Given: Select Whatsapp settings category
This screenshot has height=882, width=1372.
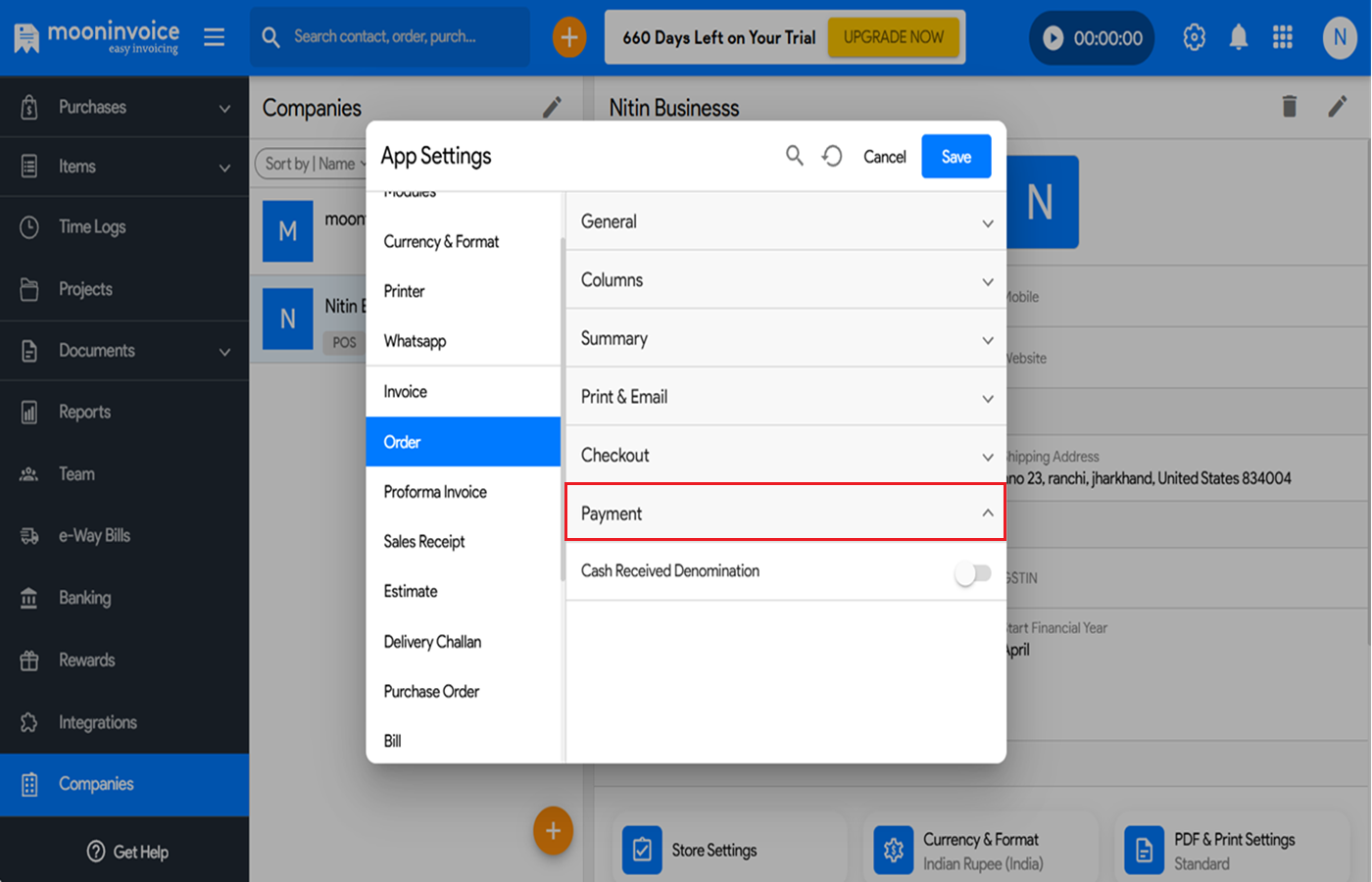Looking at the screenshot, I should click(464, 341).
